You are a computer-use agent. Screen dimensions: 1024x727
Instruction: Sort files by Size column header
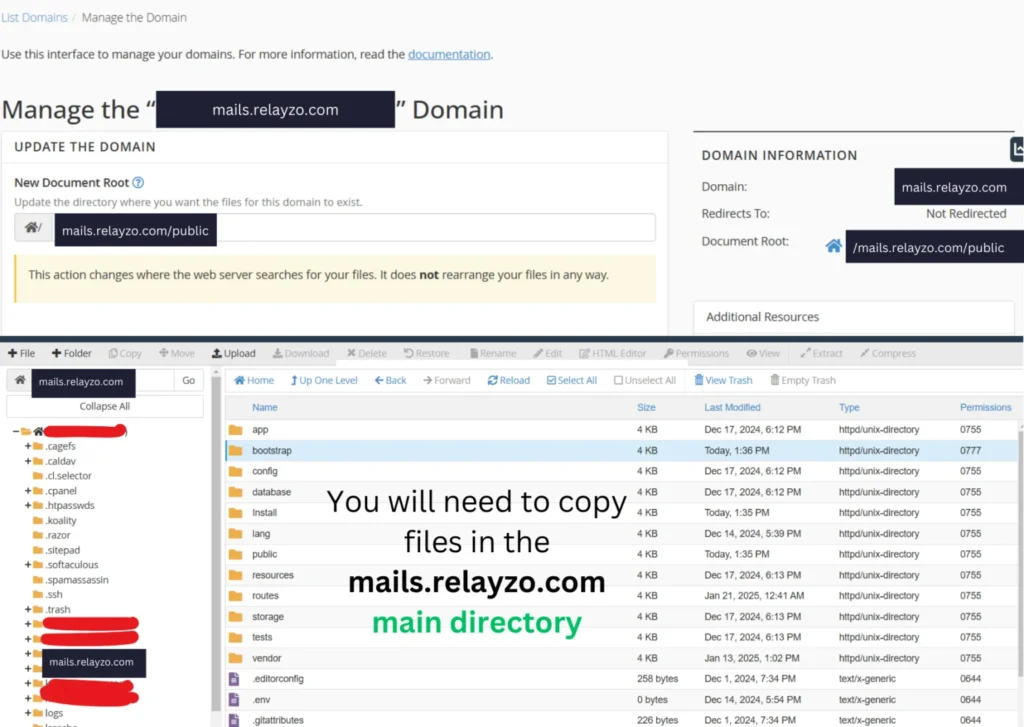coord(646,407)
